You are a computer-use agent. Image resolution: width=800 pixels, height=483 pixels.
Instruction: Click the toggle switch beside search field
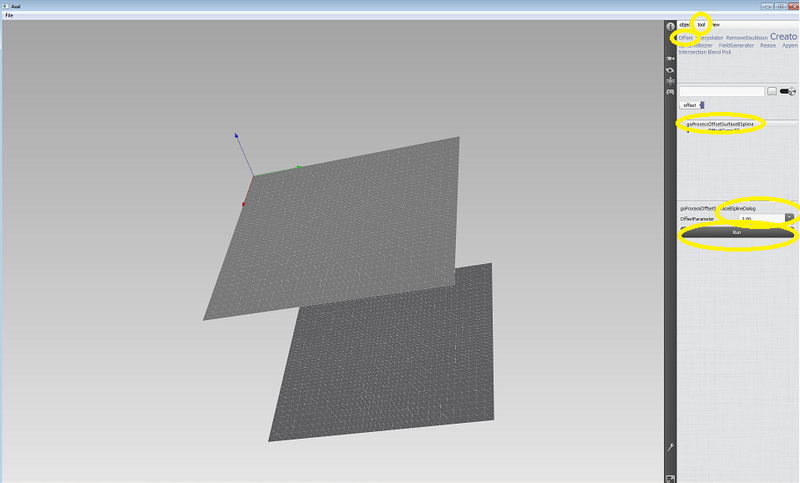pos(788,91)
